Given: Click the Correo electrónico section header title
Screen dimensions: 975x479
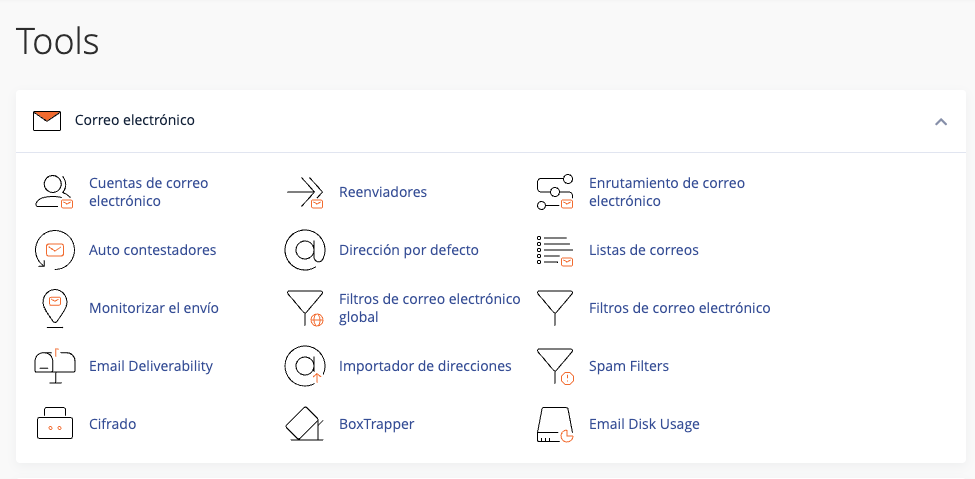Looking at the screenshot, I should 135,120.
